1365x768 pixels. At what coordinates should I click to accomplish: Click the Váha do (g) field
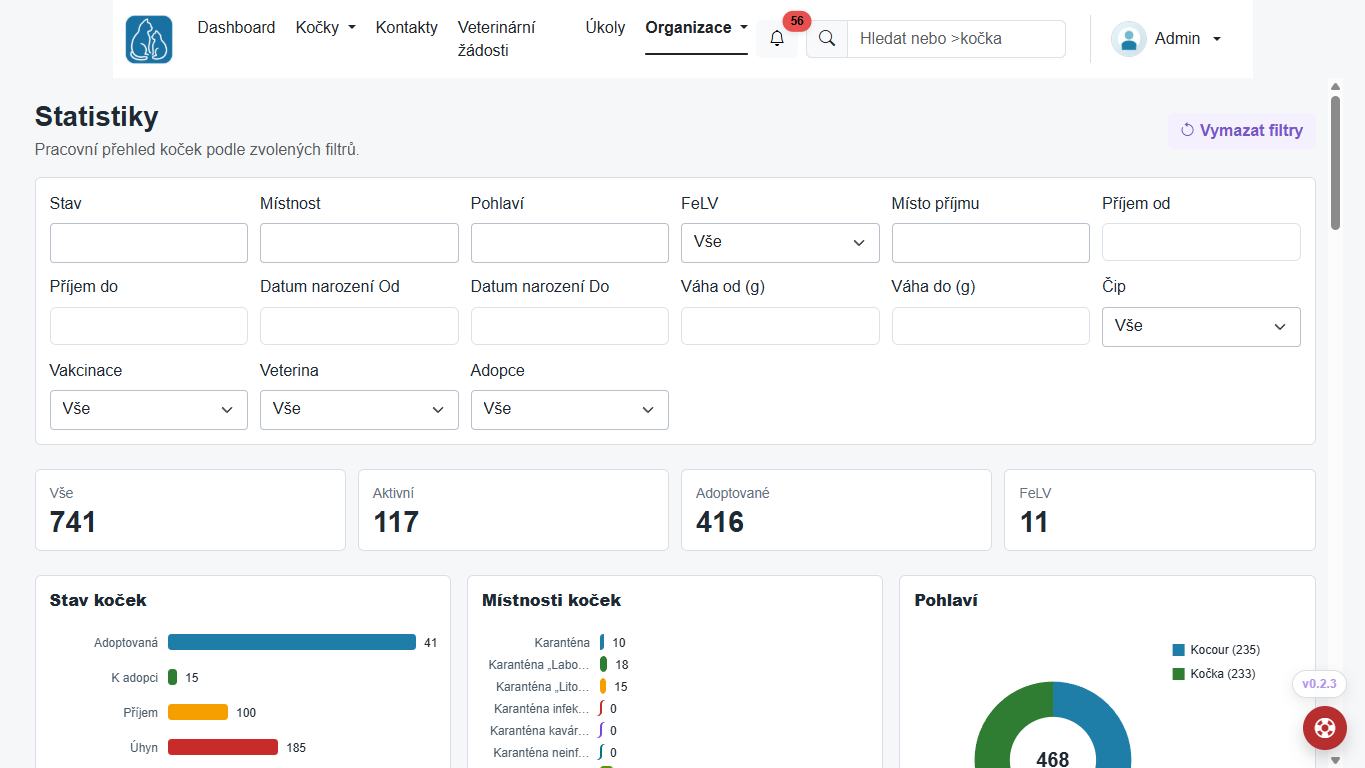pyautogui.click(x=991, y=326)
